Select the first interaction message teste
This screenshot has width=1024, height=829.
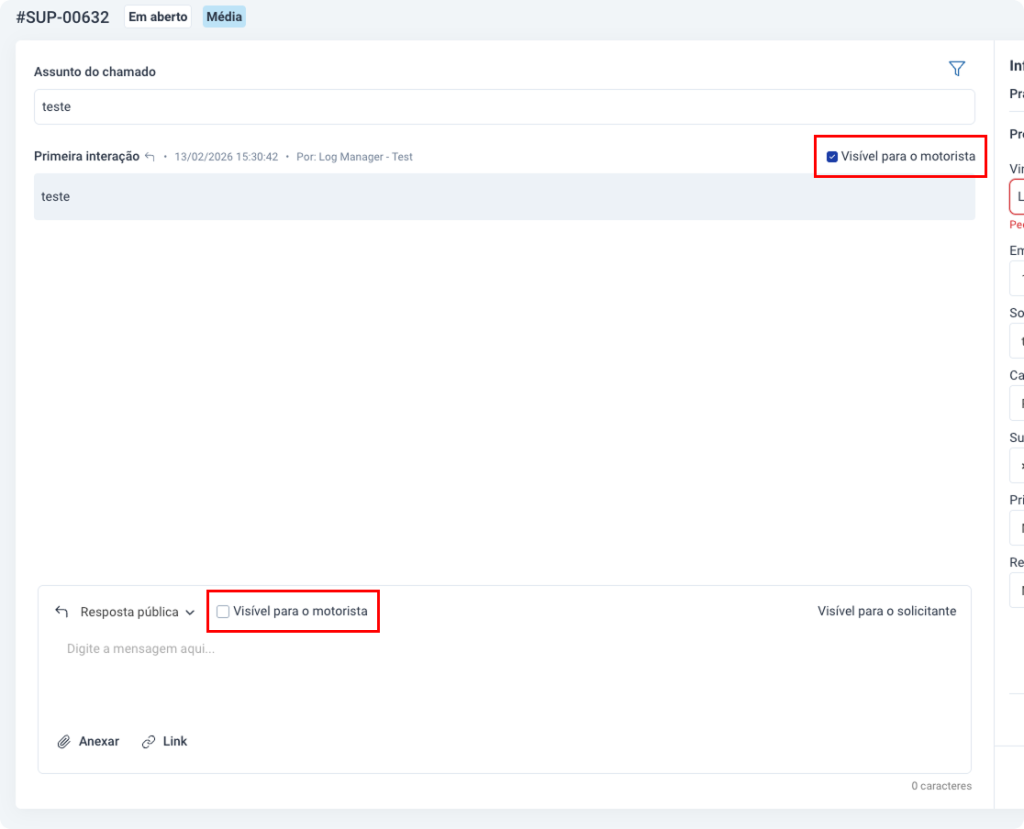pos(56,197)
